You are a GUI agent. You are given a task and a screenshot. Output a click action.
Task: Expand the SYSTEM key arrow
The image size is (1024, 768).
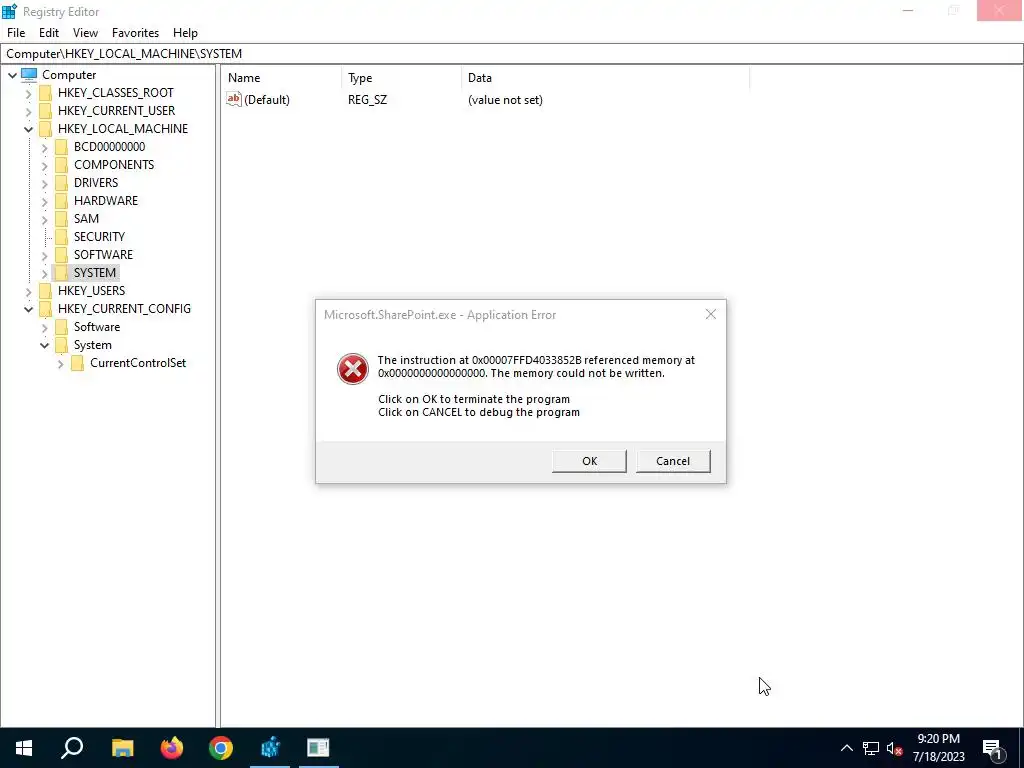point(44,273)
